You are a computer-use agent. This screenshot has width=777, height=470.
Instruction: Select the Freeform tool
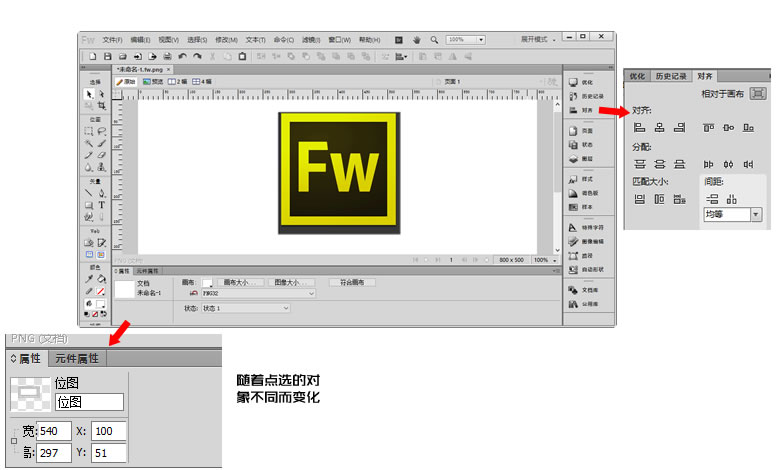[89, 217]
